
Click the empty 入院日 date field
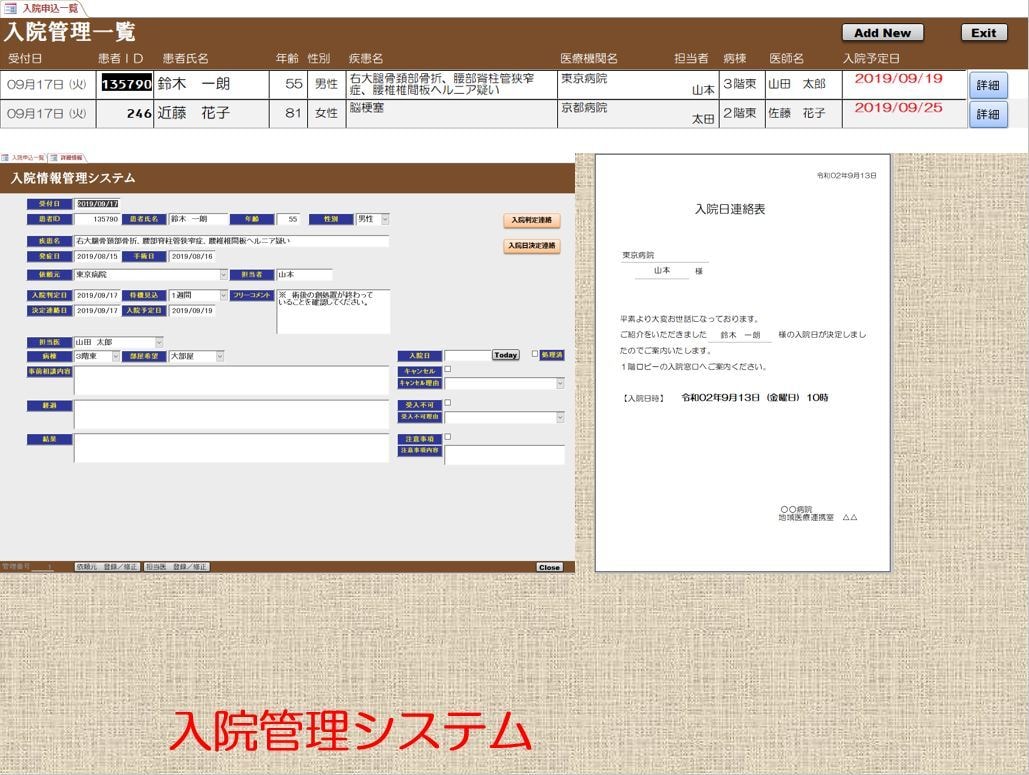click(467, 355)
